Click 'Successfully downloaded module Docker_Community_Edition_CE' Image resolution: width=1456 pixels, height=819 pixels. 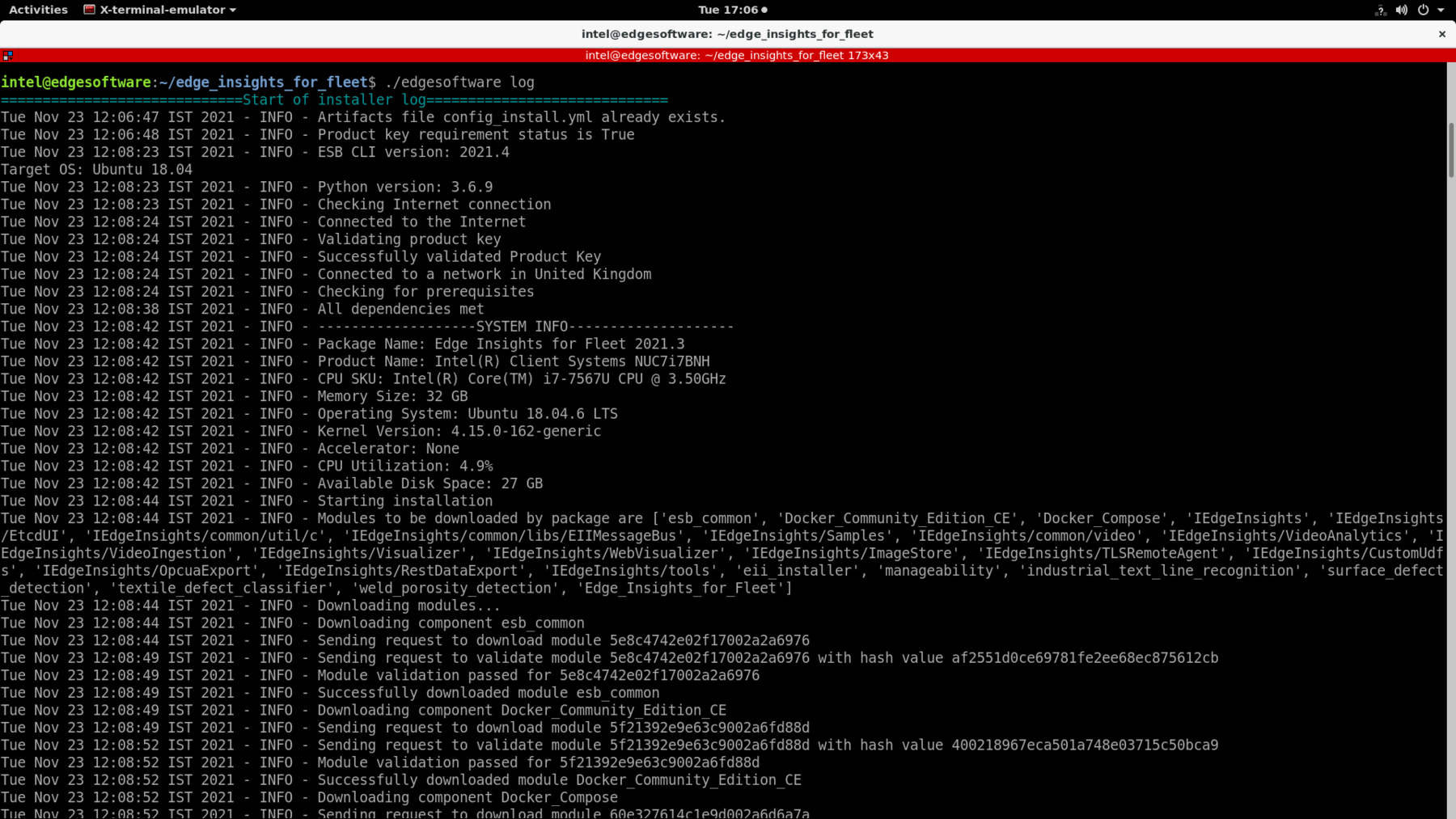(560, 780)
